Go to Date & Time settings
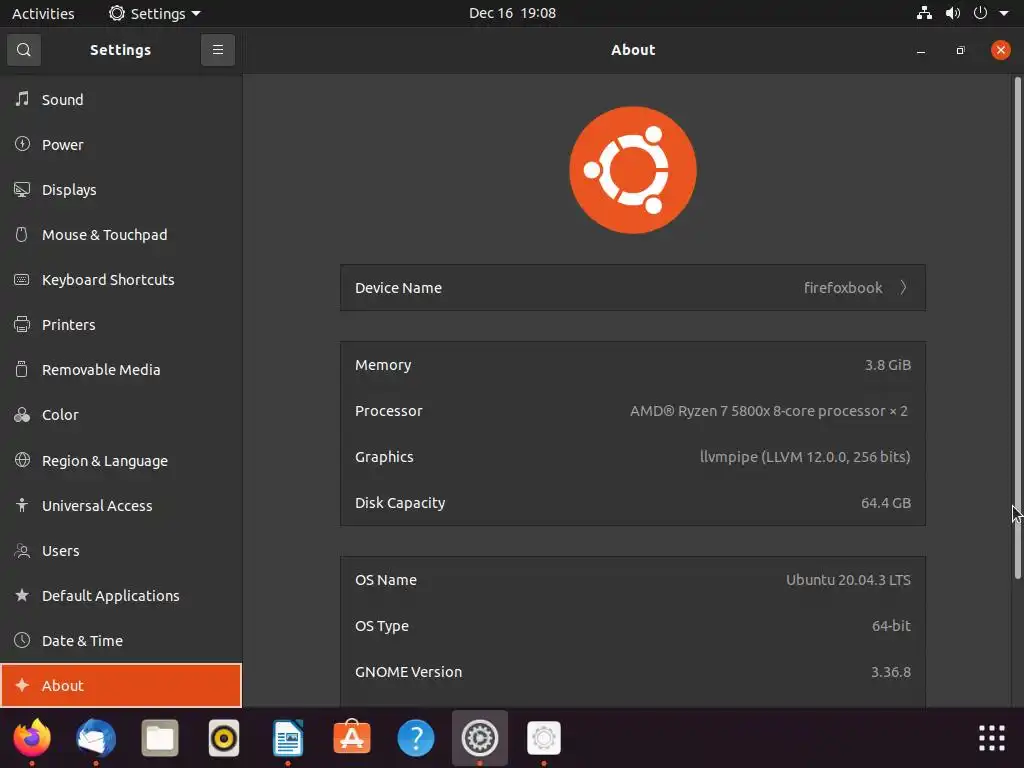Screen dimensions: 1024x768 (121, 641)
